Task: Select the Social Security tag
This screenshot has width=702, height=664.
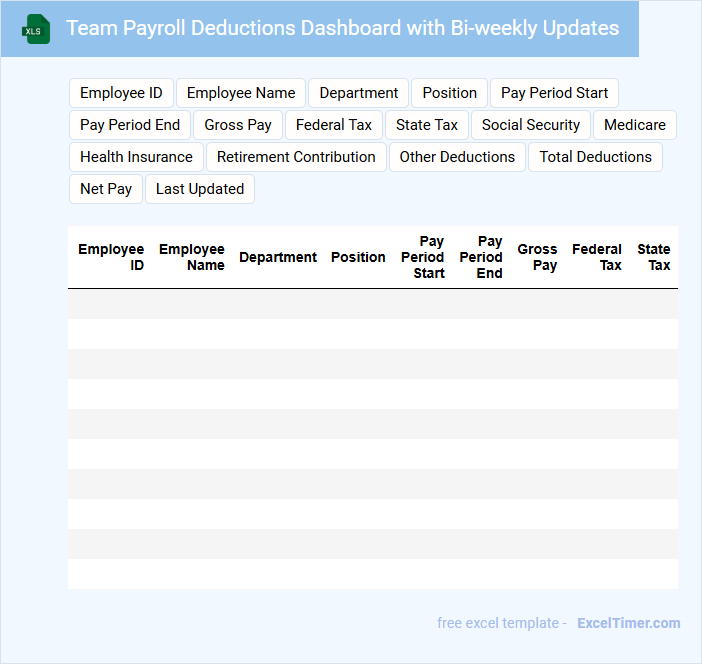Action: click(531, 125)
